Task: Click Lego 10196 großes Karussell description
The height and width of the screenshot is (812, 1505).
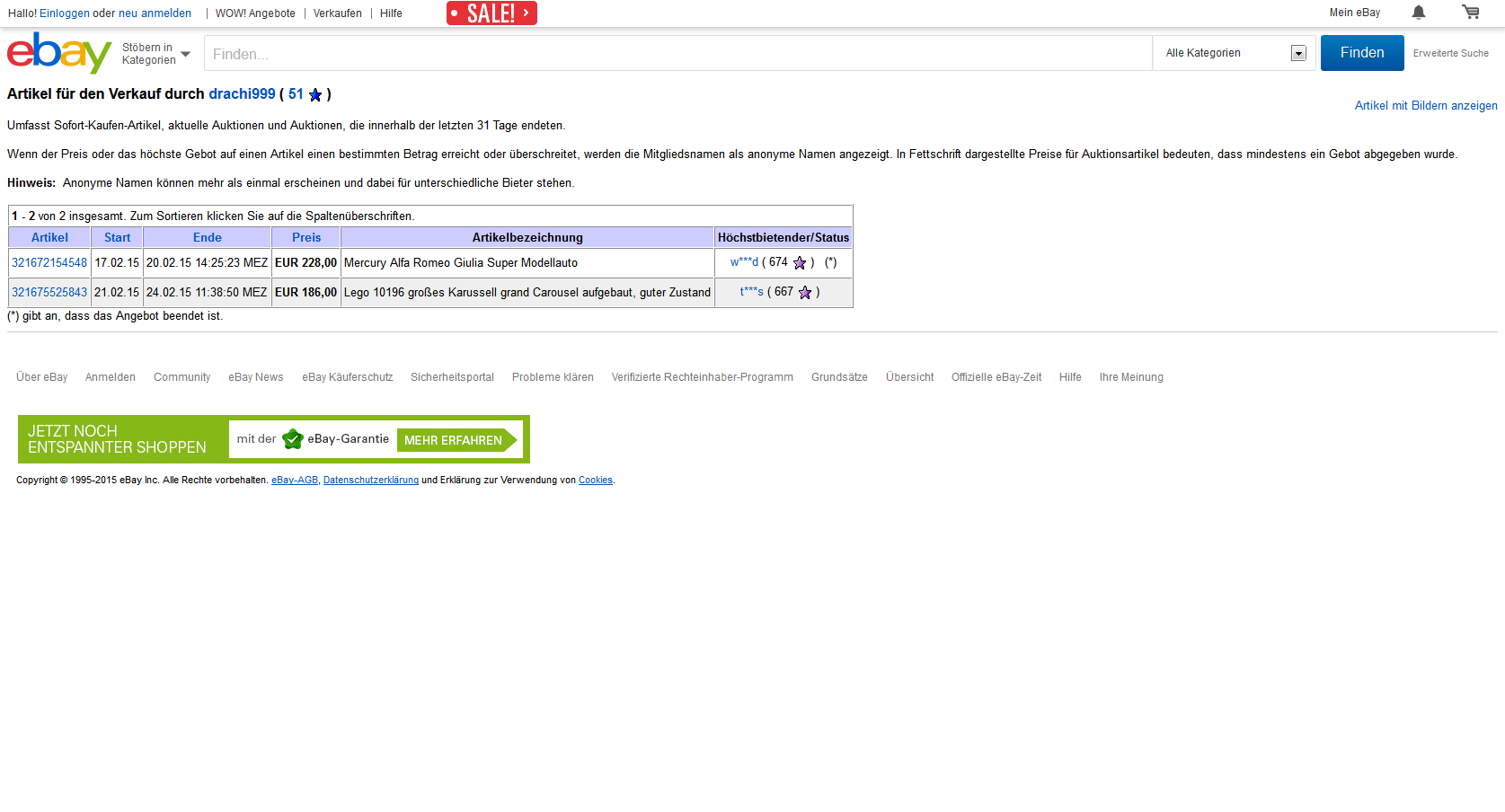Action: tap(527, 293)
